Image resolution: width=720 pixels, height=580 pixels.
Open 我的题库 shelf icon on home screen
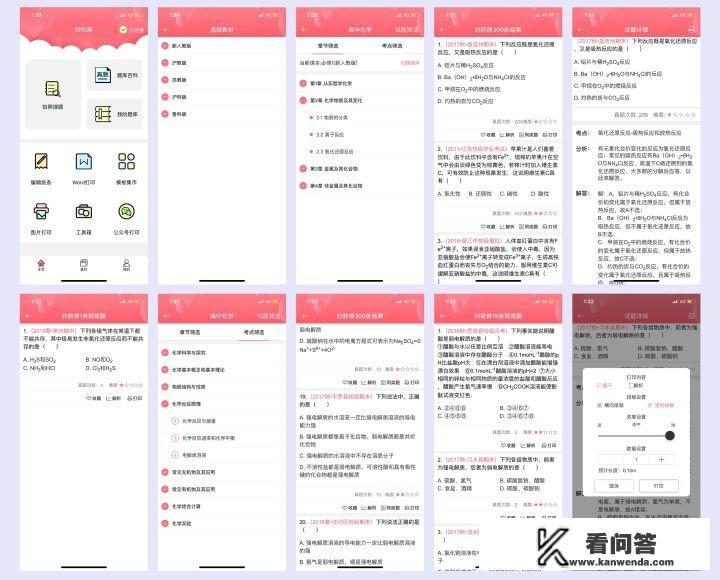103,113
